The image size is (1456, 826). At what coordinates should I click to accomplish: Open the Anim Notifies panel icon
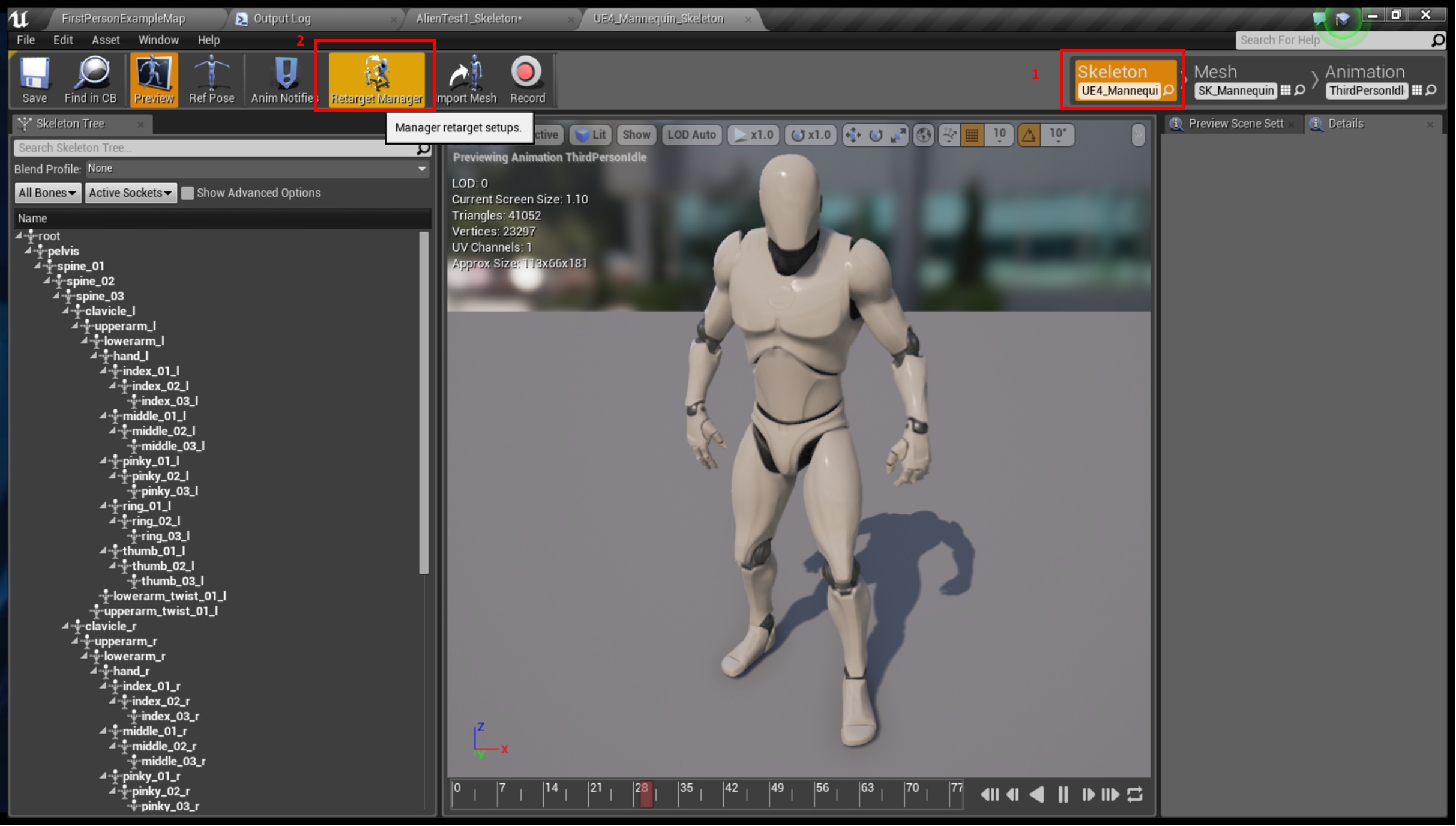[x=284, y=80]
